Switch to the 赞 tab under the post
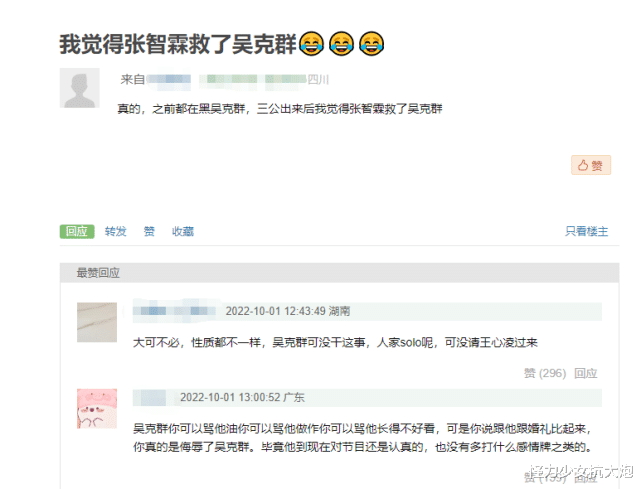Screen dimensions: 641x489 pos(149,231)
